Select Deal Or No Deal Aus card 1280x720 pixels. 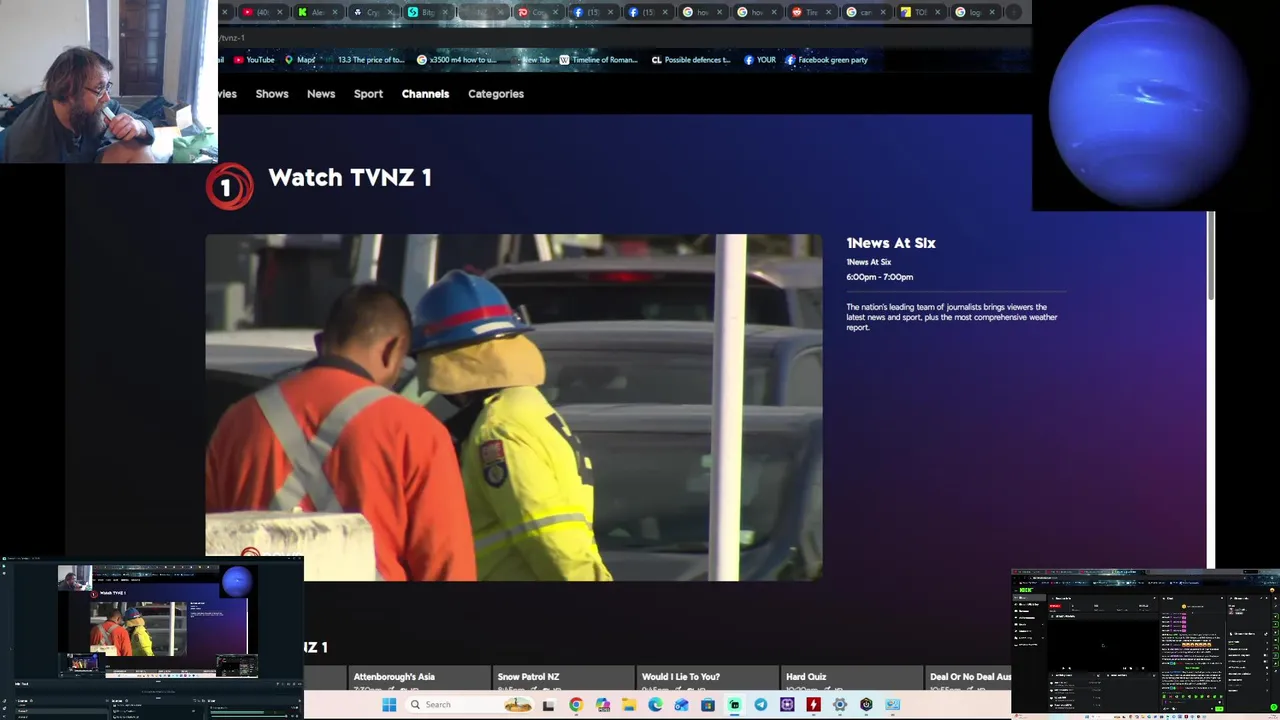click(968, 678)
